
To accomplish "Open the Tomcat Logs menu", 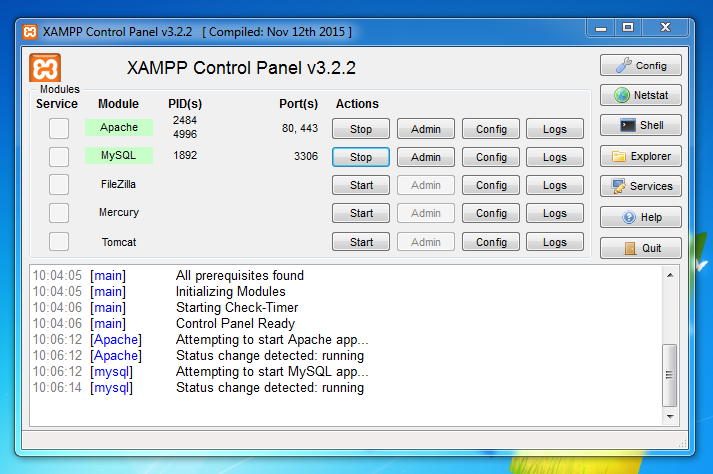I will [555, 242].
